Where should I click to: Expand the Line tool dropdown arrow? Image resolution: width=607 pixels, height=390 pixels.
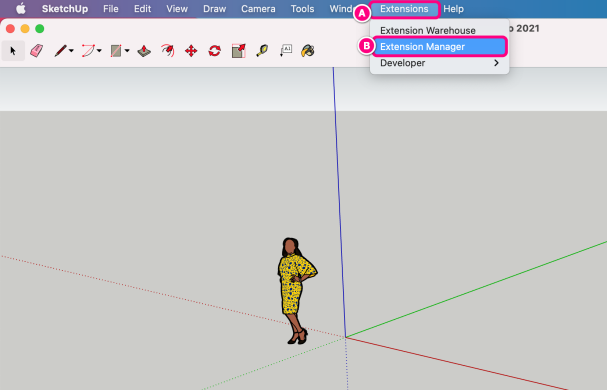71,51
